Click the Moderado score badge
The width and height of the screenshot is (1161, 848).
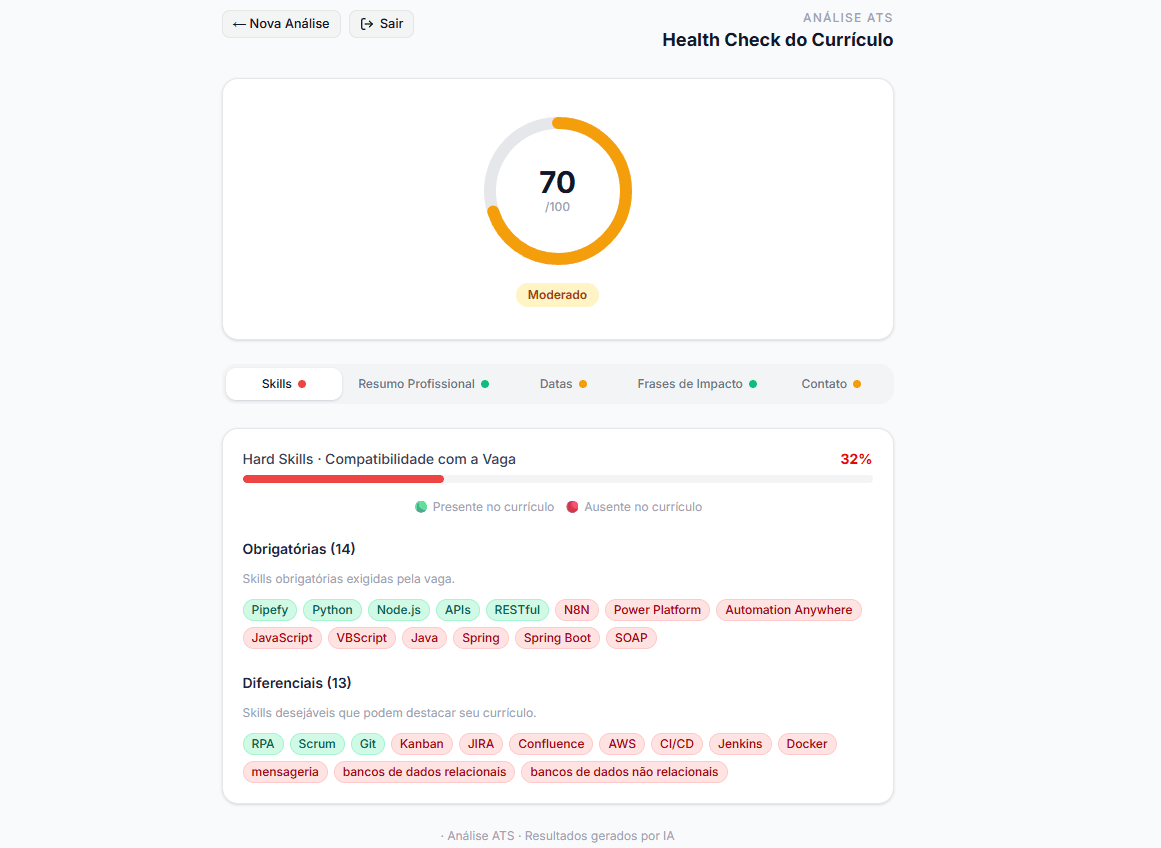pyautogui.click(x=557, y=295)
